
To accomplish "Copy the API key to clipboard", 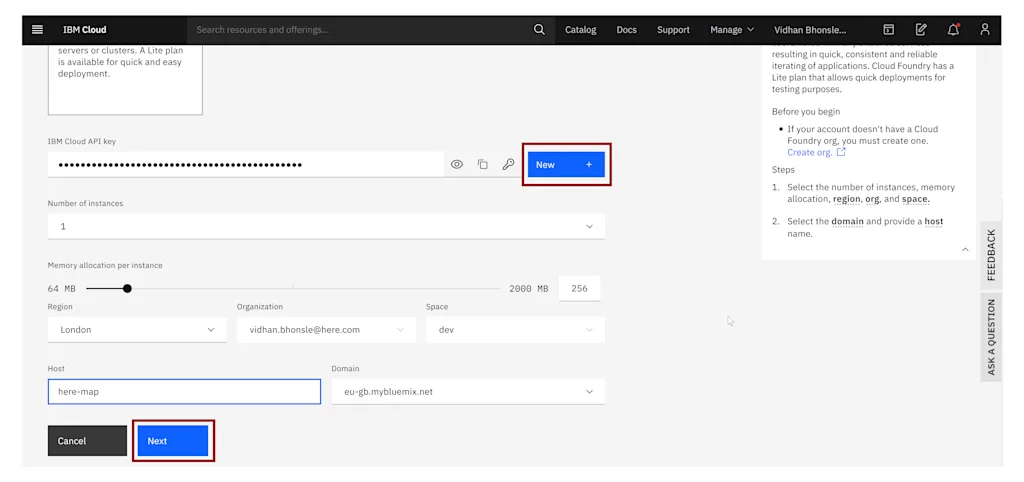I will [483, 165].
